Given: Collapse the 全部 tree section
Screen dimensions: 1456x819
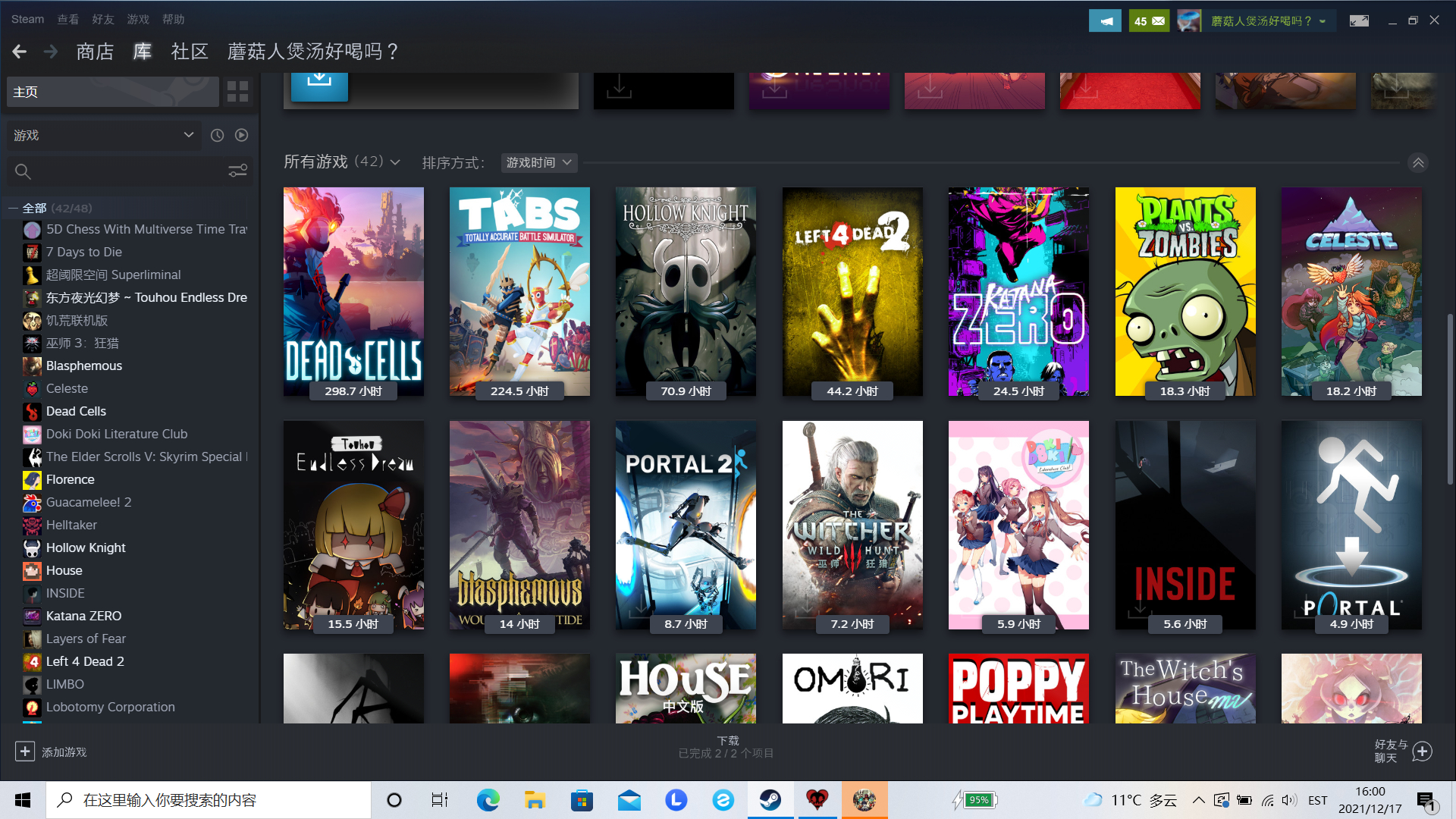Looking at the screenshot, I should tap(13, 208).
